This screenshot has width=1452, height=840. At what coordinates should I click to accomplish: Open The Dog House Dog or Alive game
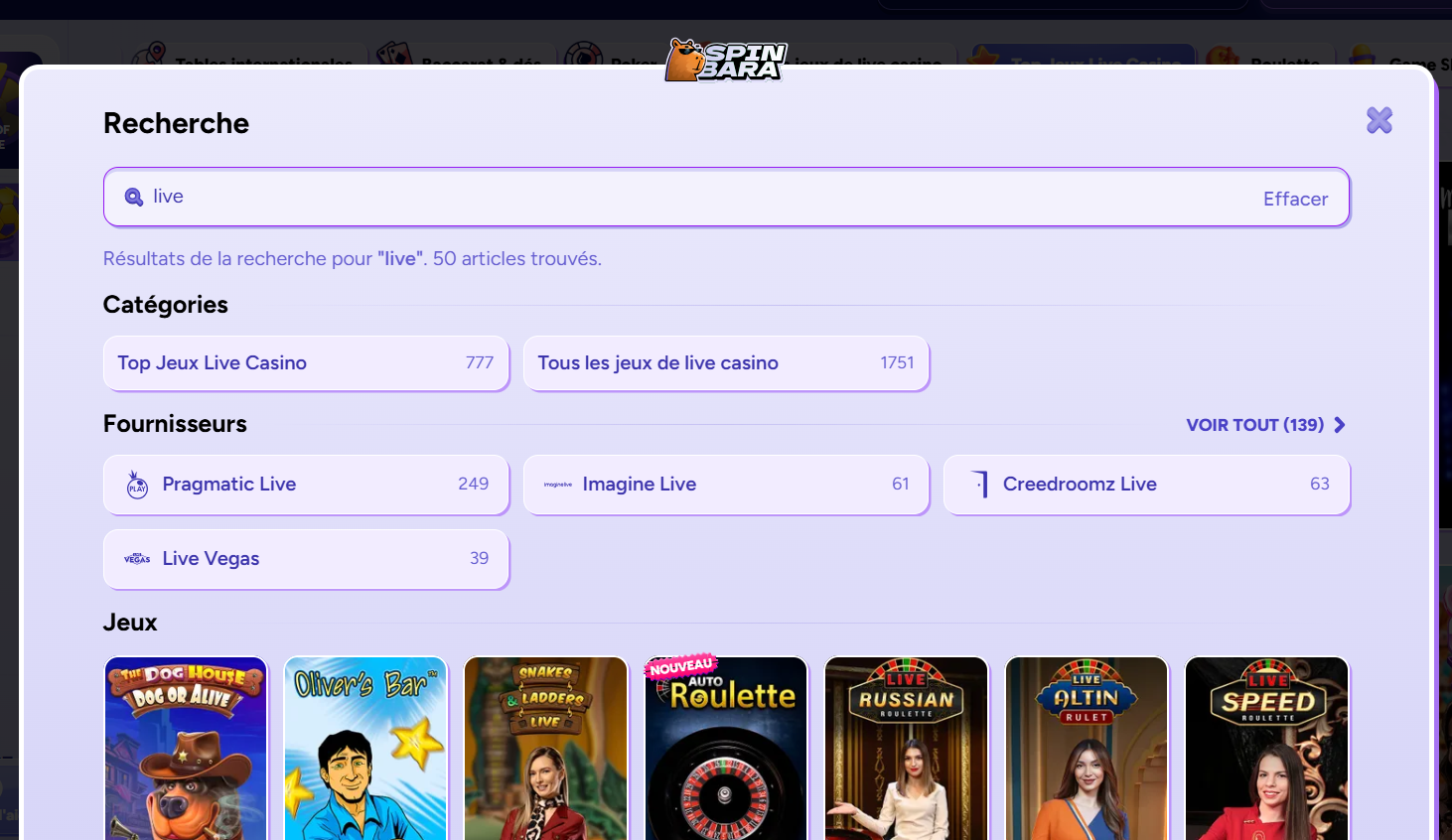click(186, 749)
